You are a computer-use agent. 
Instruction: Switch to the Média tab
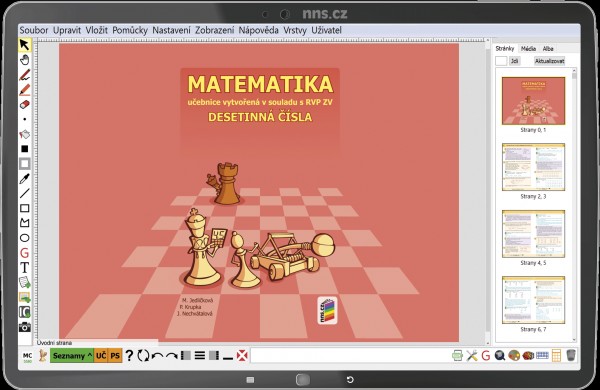(528, 49)
